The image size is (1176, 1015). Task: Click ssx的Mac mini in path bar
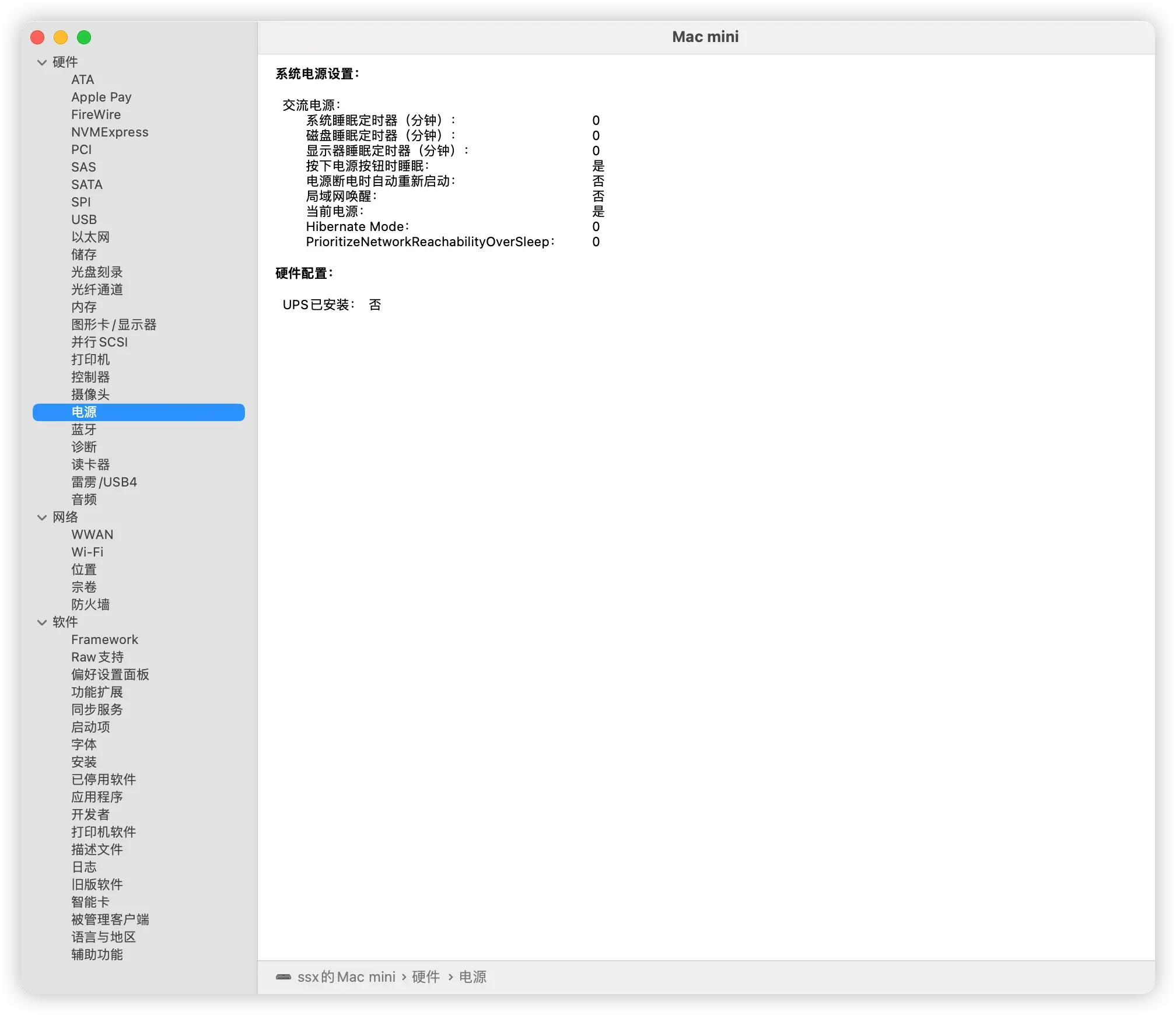[x=346, y=977]
